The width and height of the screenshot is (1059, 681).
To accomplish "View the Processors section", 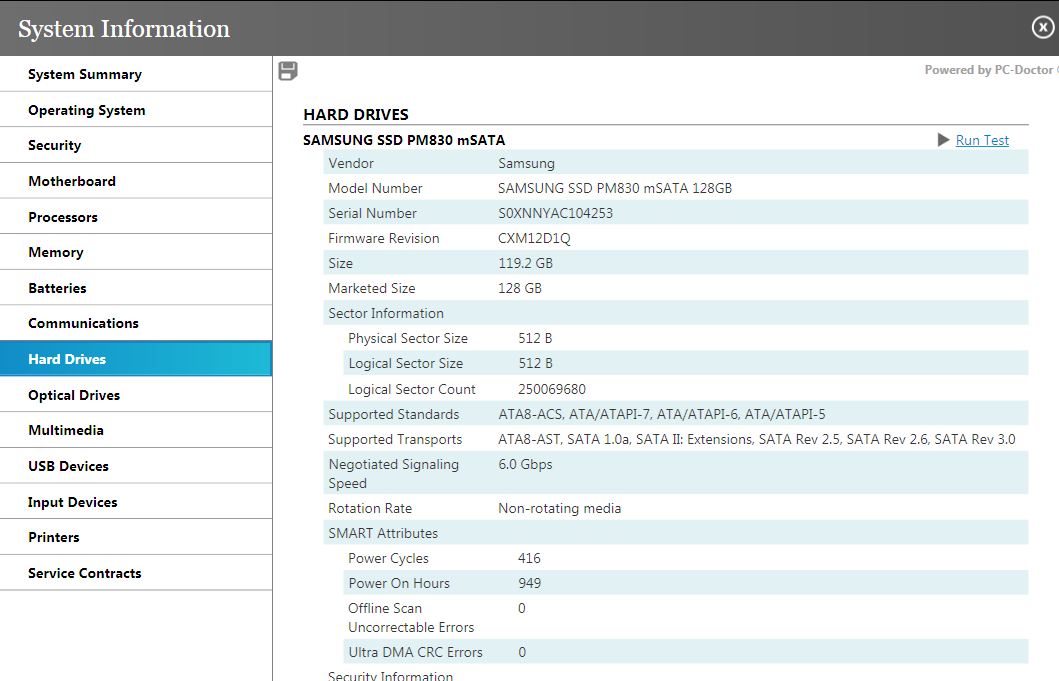I will [x=136, y=217].
